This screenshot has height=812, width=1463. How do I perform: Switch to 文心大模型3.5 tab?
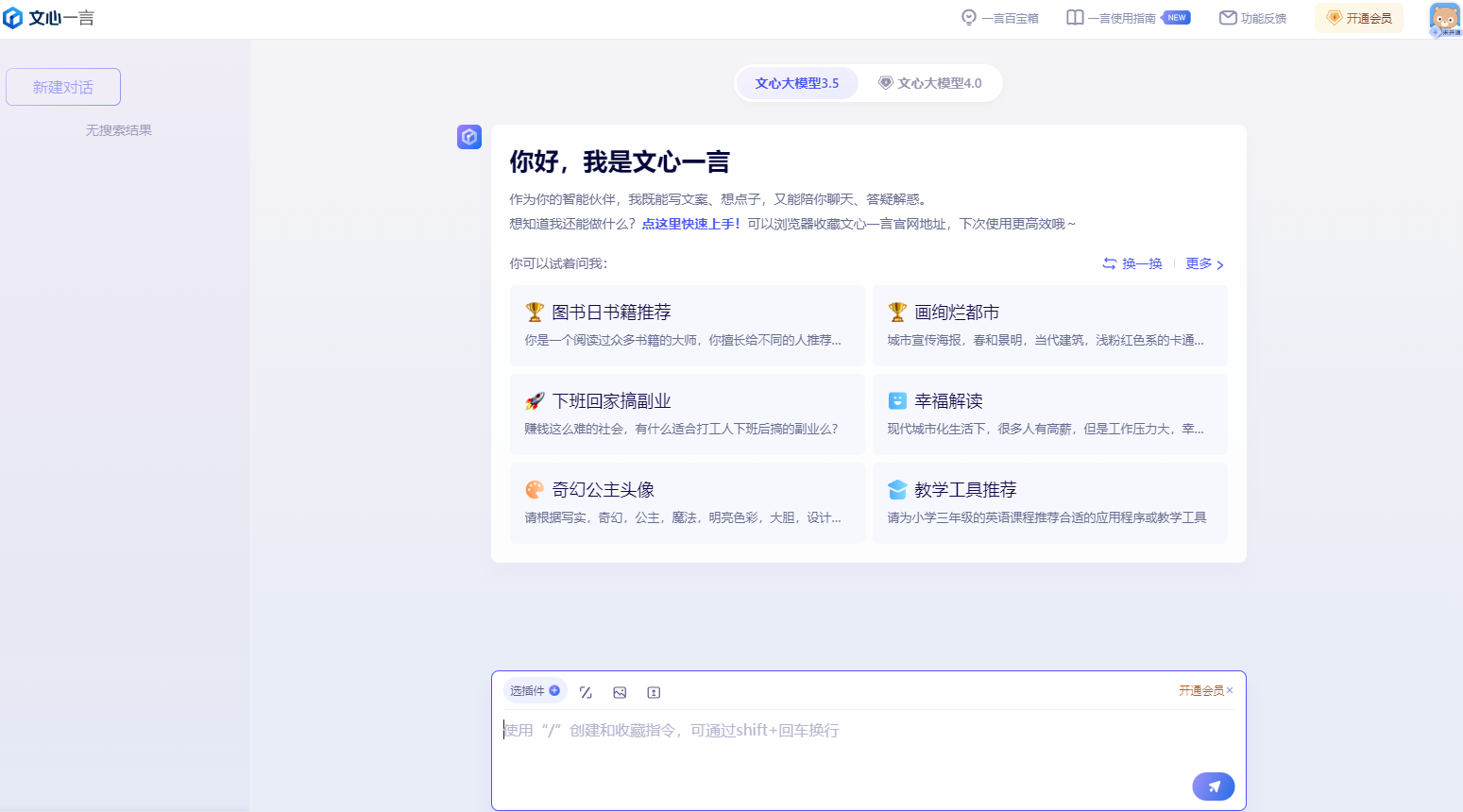coord(796,83)
